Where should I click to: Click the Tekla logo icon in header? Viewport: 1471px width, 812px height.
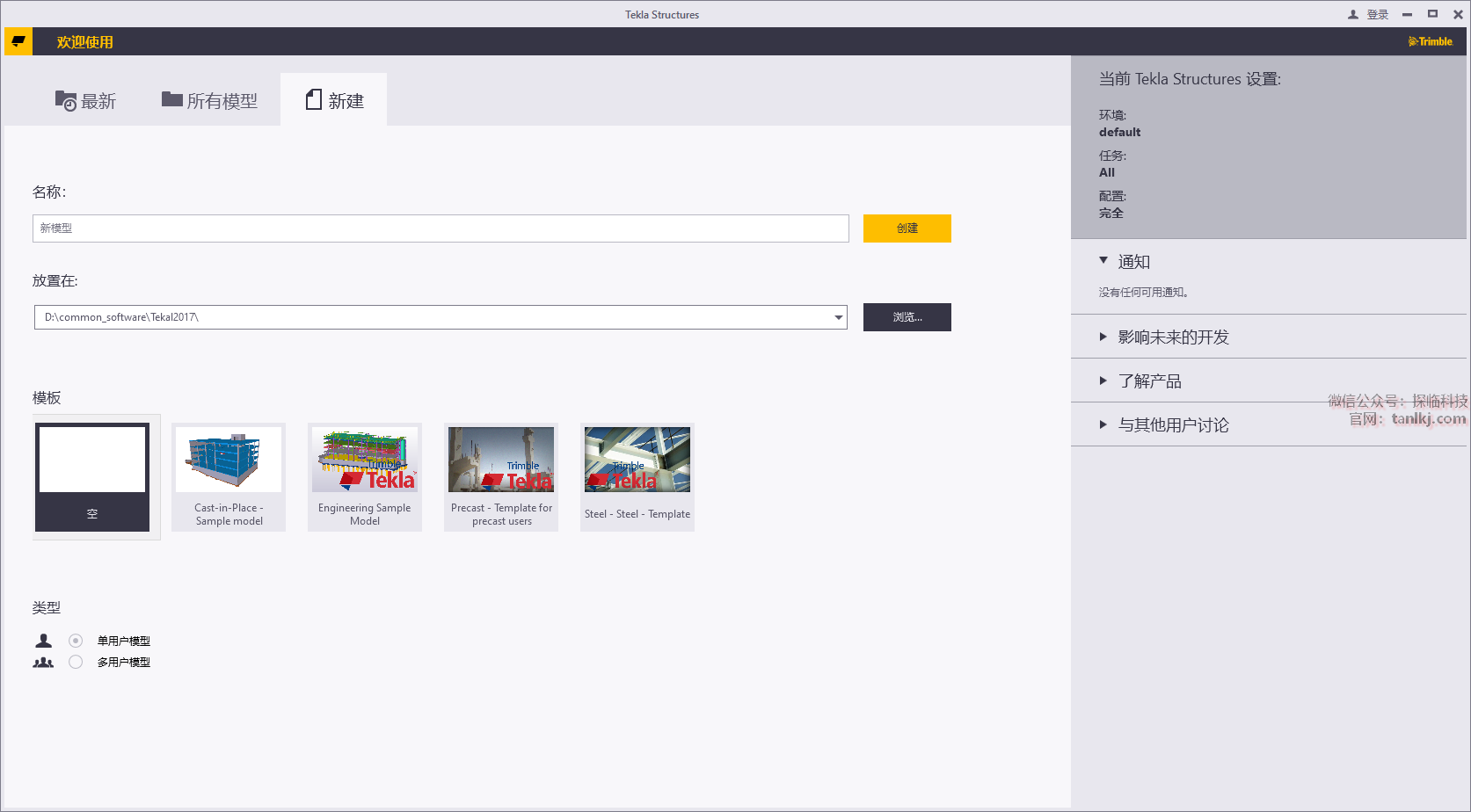(18, 41)
